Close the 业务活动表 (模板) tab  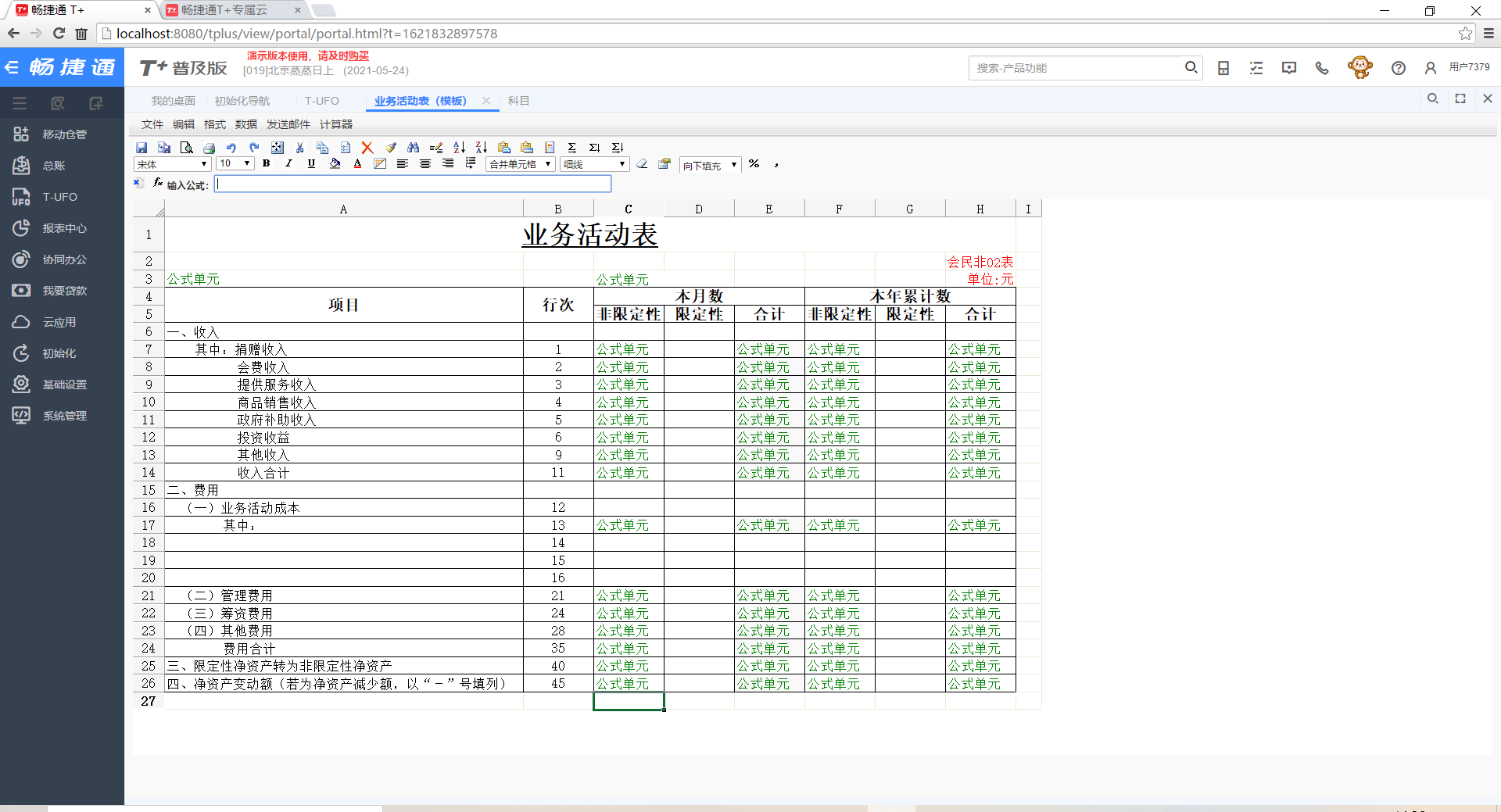(x=486, y=101)
